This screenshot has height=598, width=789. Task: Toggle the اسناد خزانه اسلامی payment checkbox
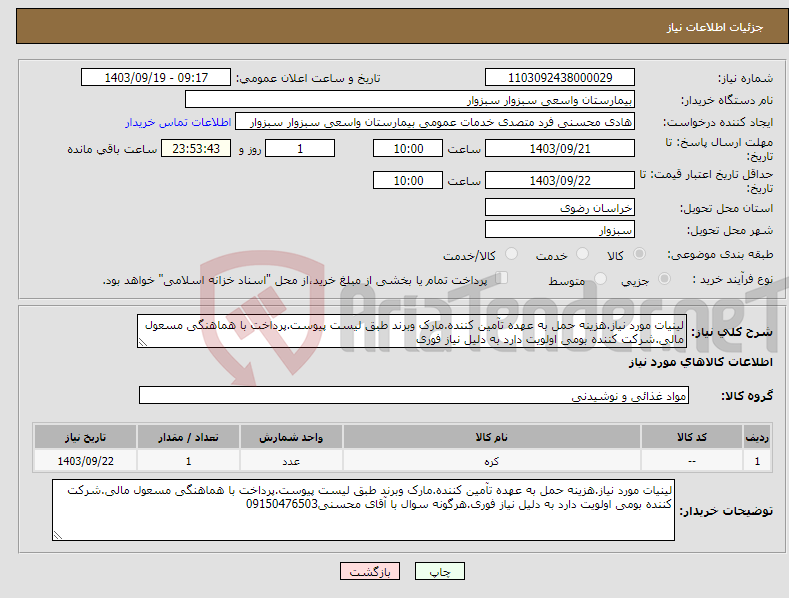502,278
